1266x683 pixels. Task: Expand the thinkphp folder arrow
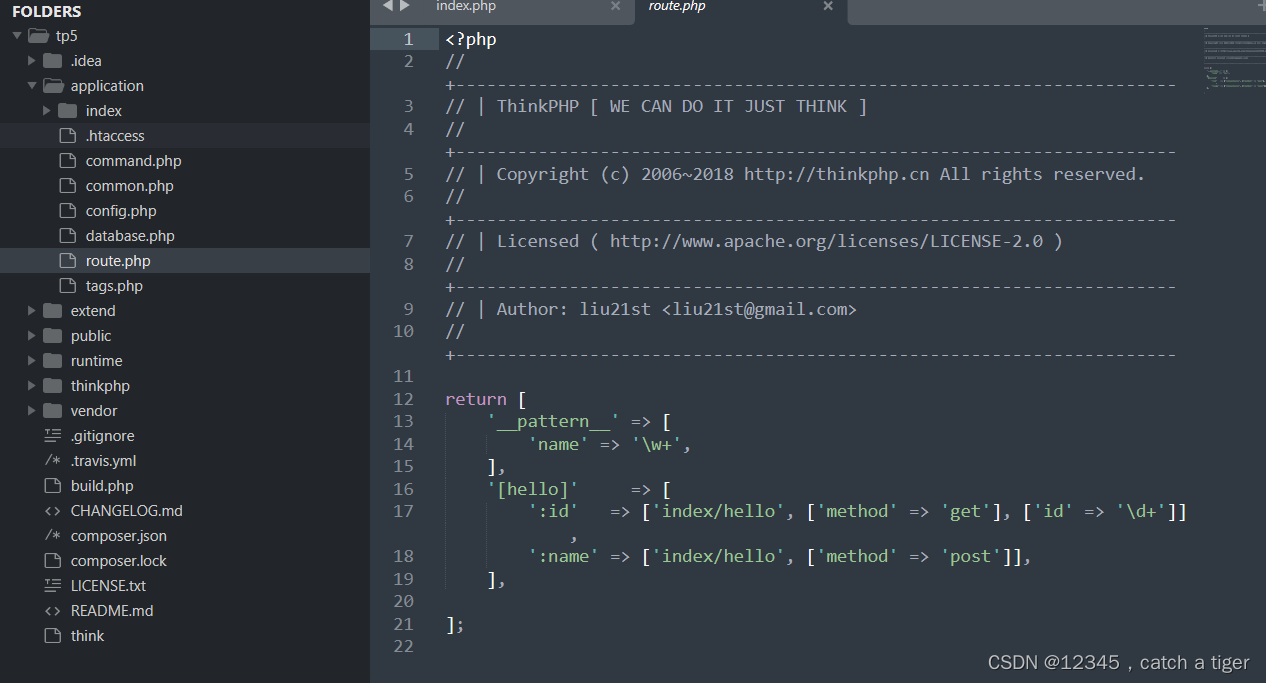click(32, 386)
